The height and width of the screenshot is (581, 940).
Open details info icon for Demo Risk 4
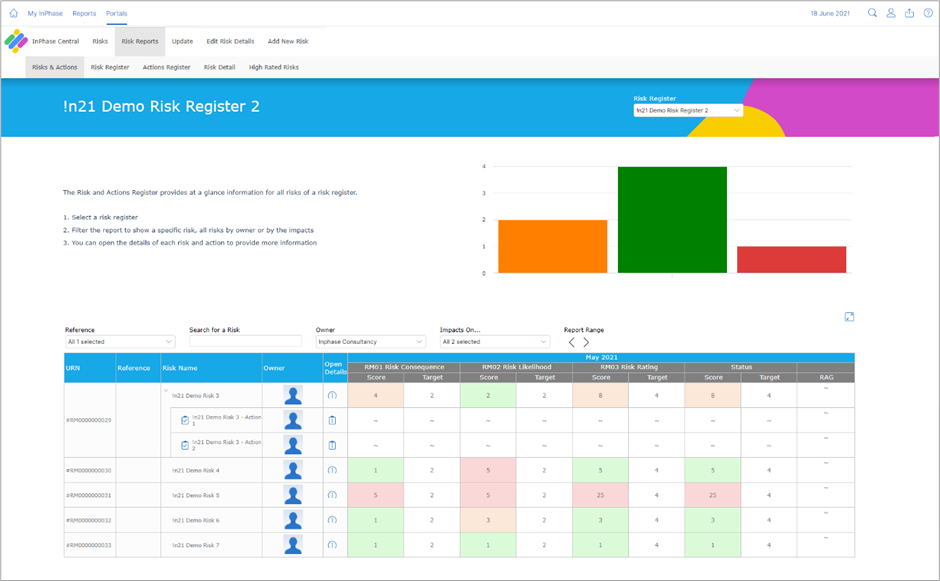point(332,470)
